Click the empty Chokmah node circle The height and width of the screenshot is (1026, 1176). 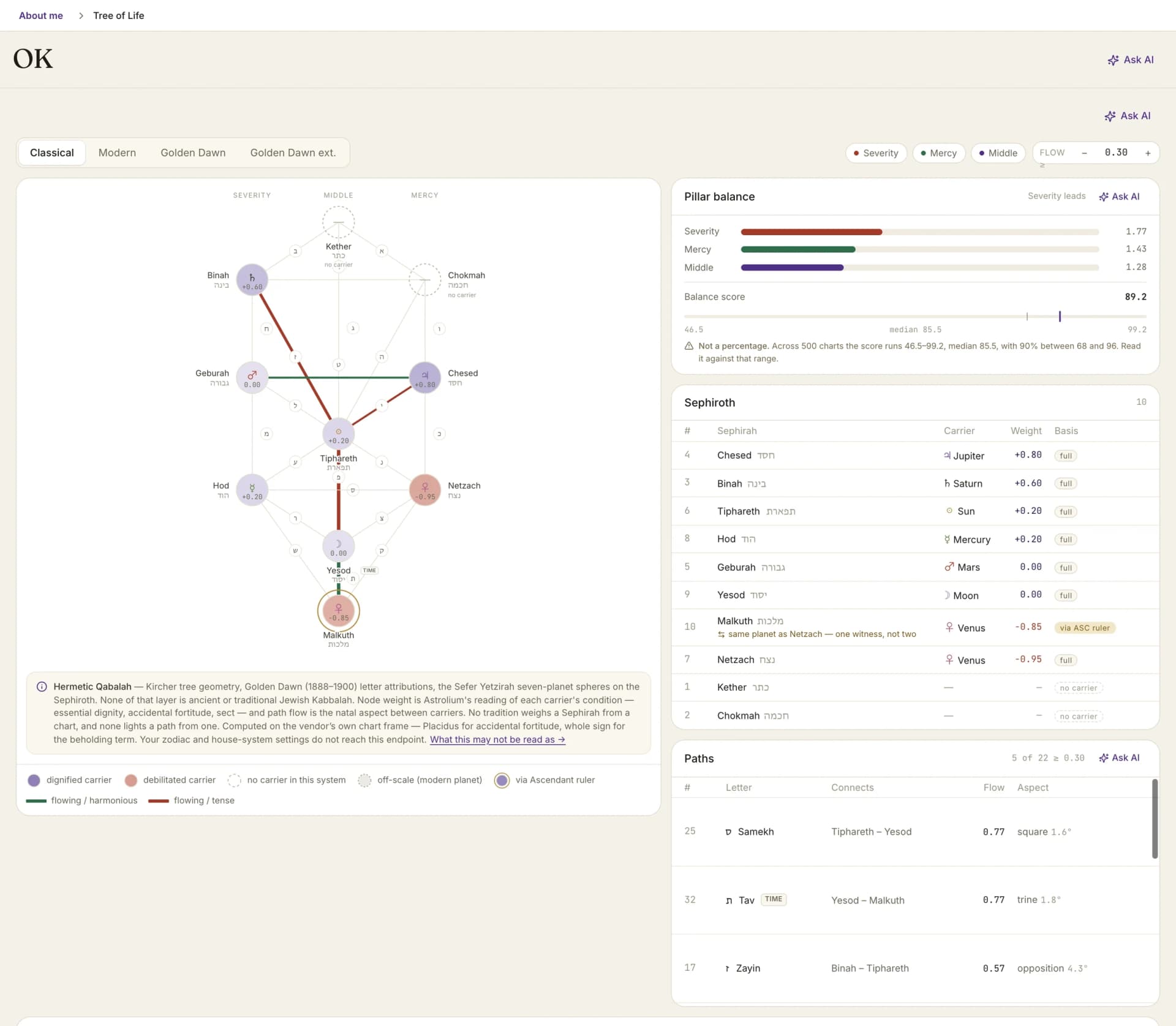[x=424, y=280]
